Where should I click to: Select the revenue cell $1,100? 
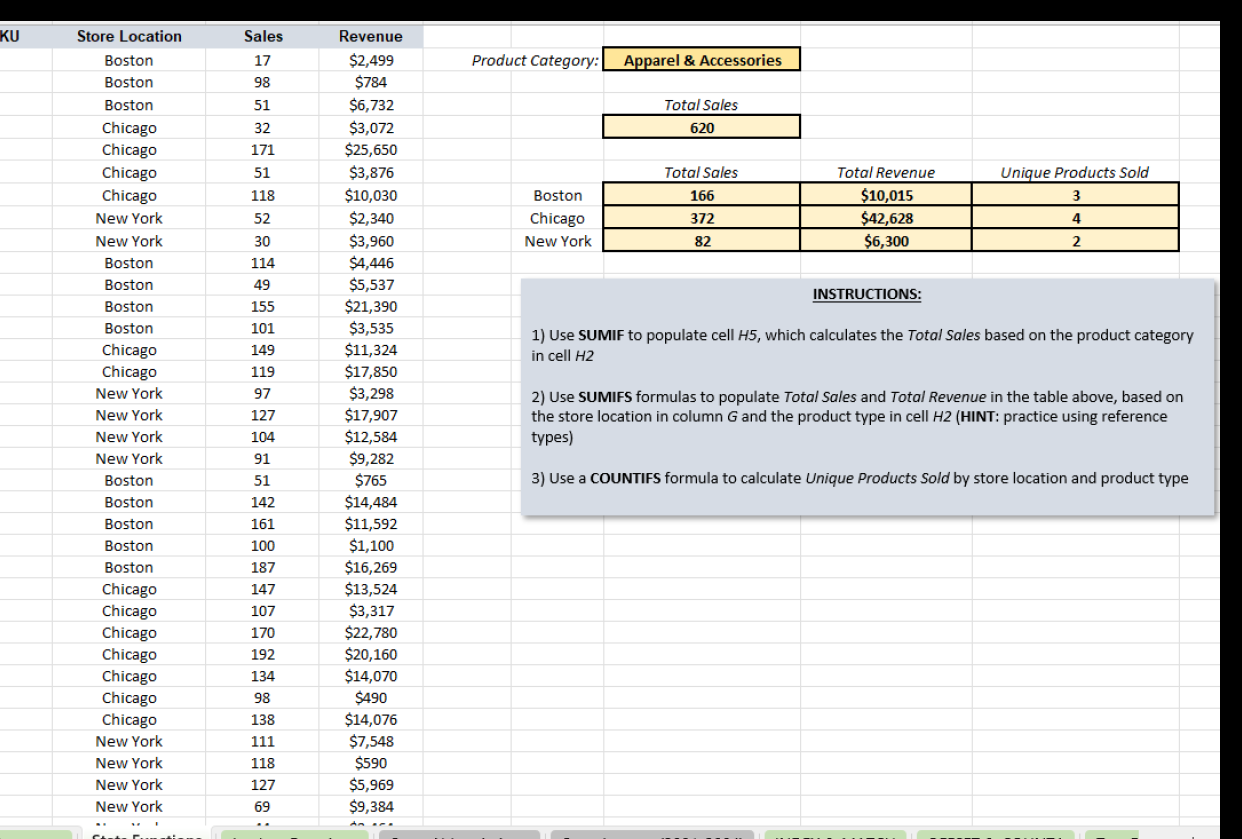(371, 546)
